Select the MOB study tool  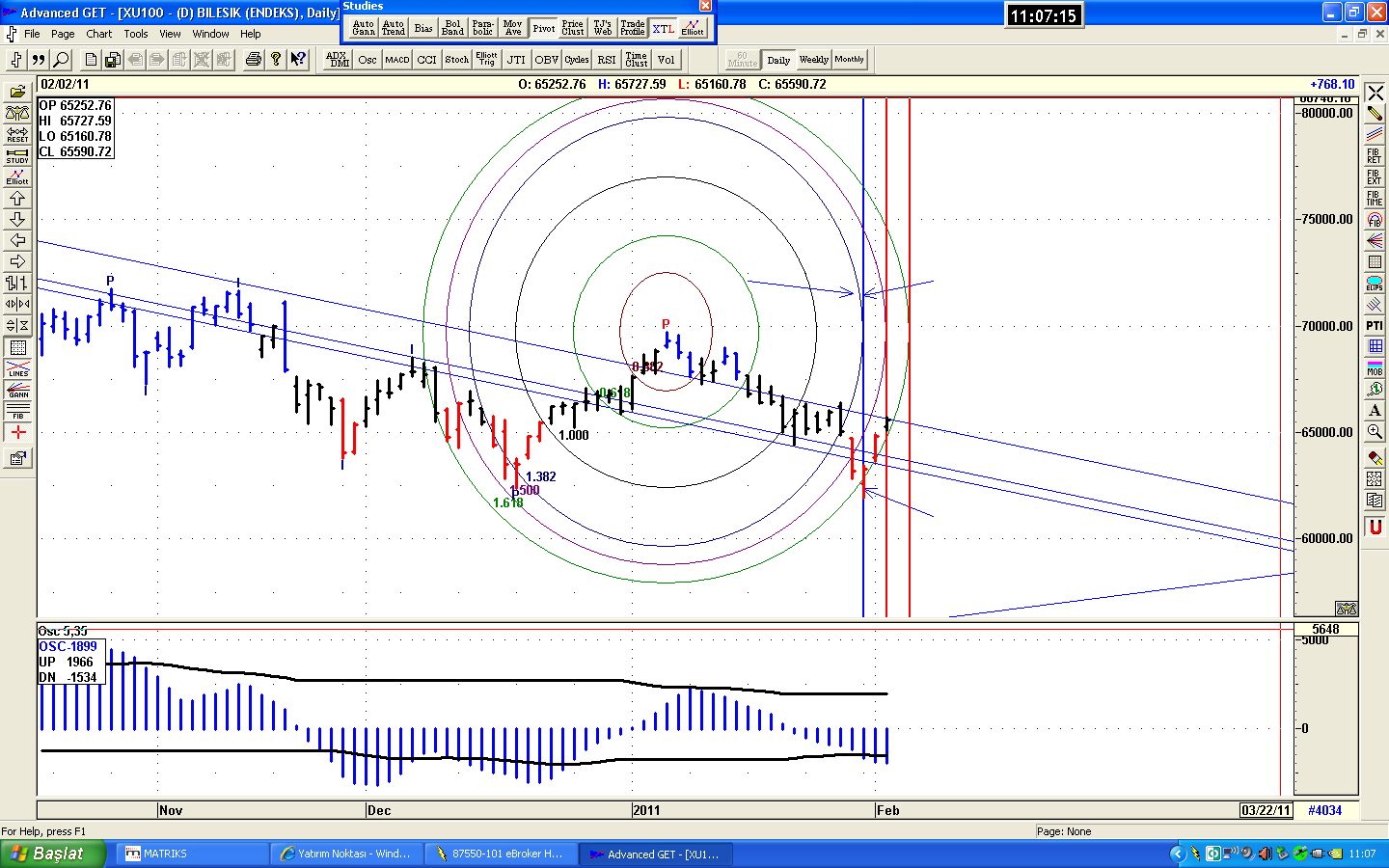pos(1375,368)
